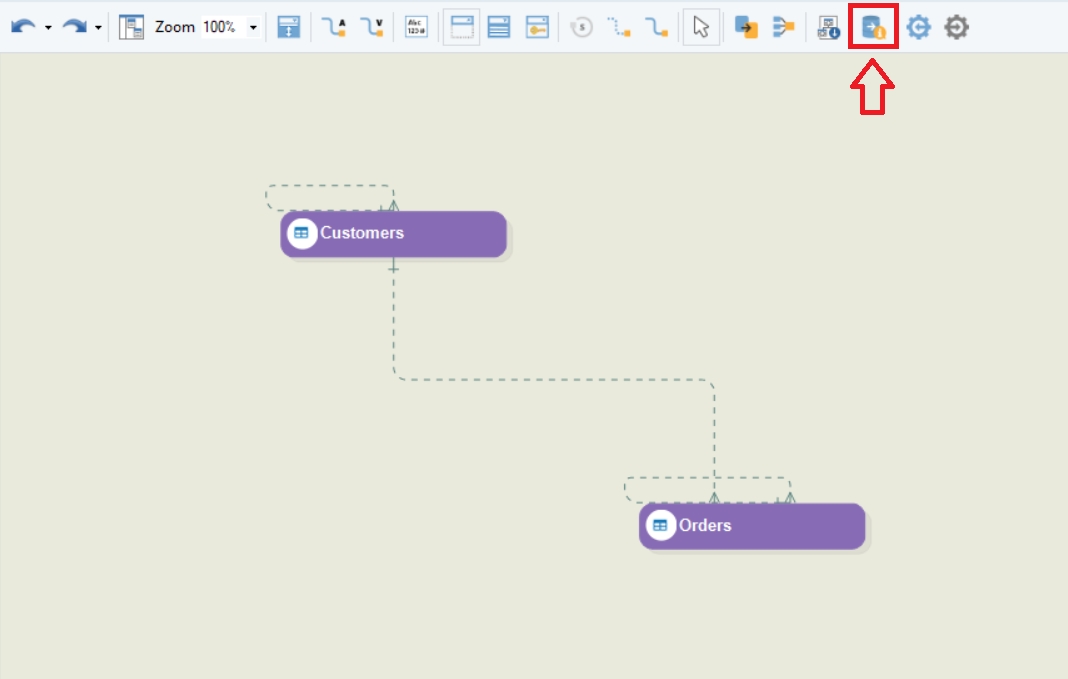The width and height of the screenshot is (1068, 679).
Task: Click the fit-height table icon
Action: (289, 27)
